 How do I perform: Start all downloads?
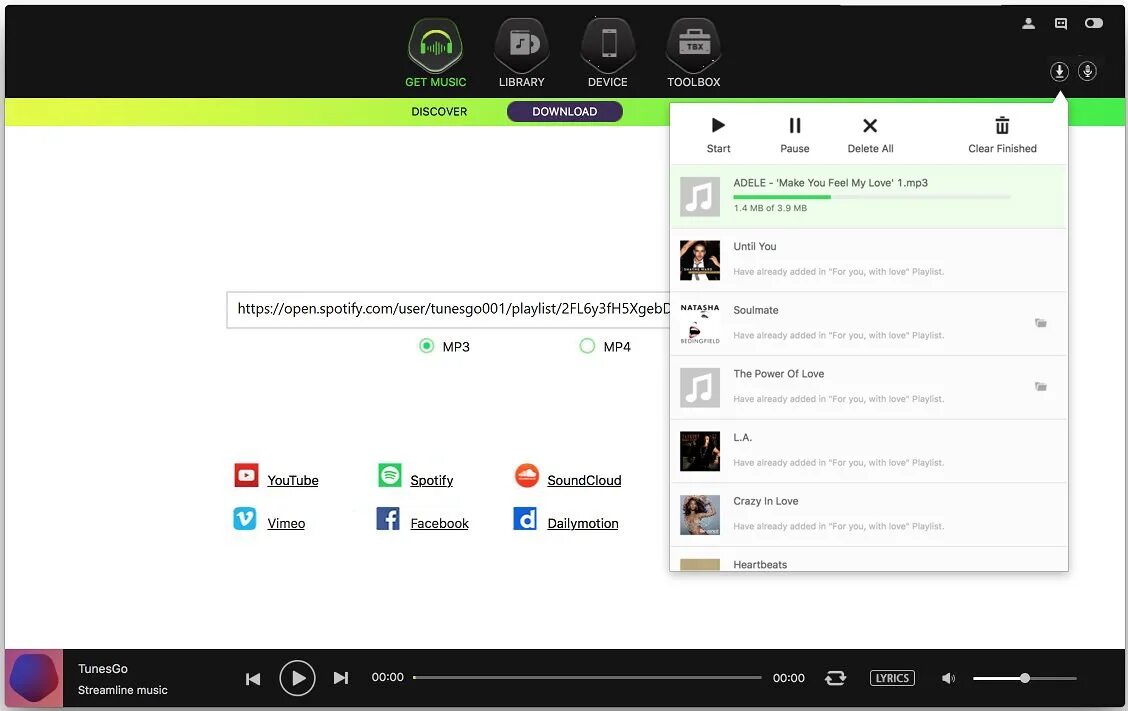[x=718, y=135]
